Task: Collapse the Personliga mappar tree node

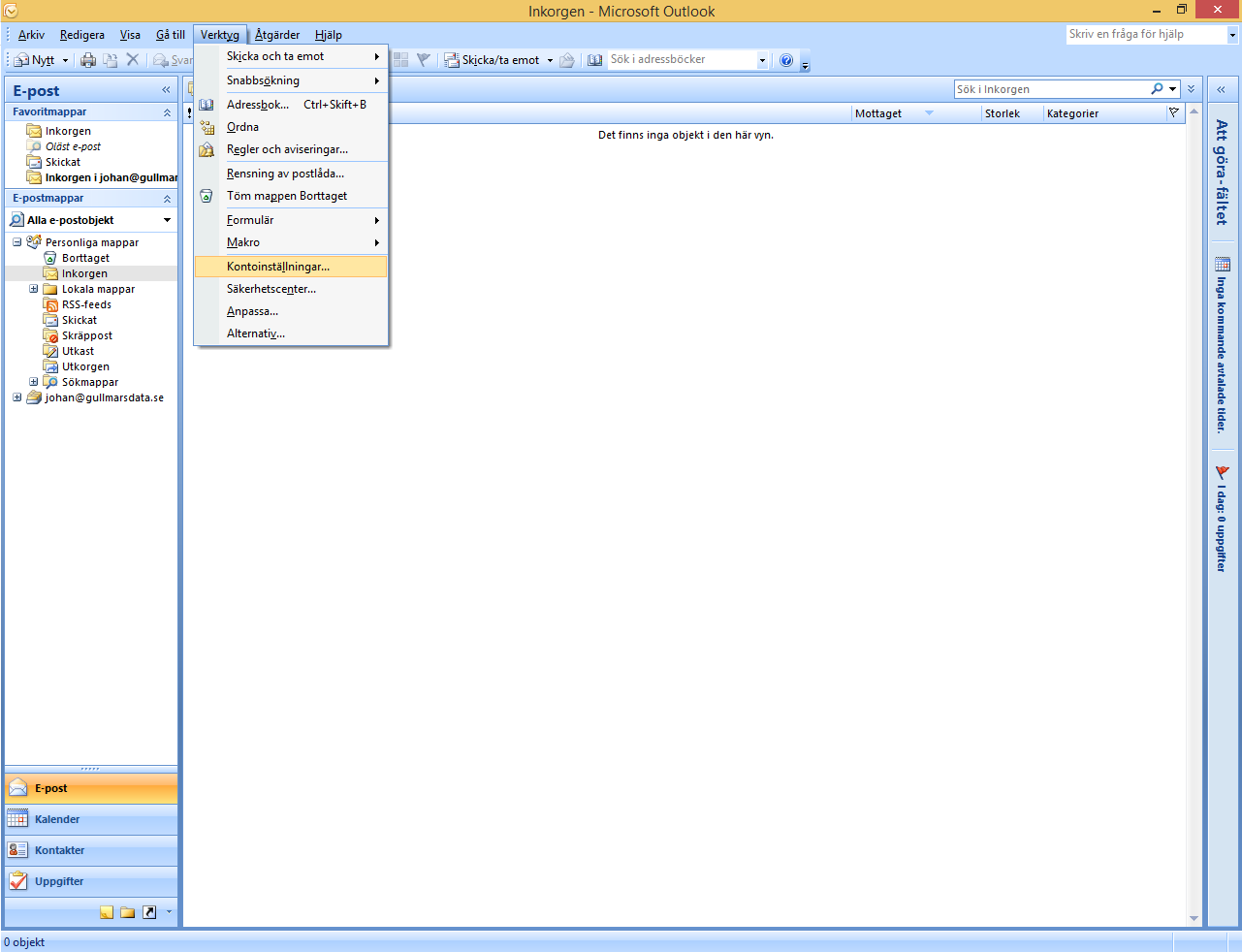Action: point(16,242)
